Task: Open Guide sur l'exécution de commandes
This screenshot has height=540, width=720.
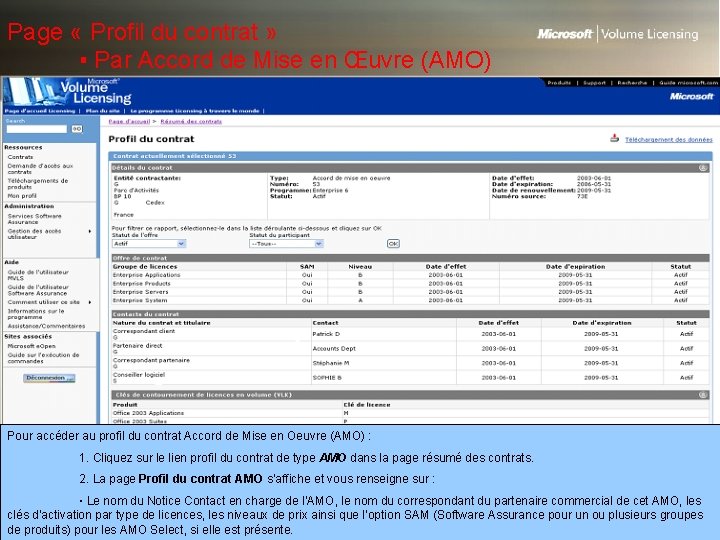Action: pyautogui.click(x=43, y=358)
